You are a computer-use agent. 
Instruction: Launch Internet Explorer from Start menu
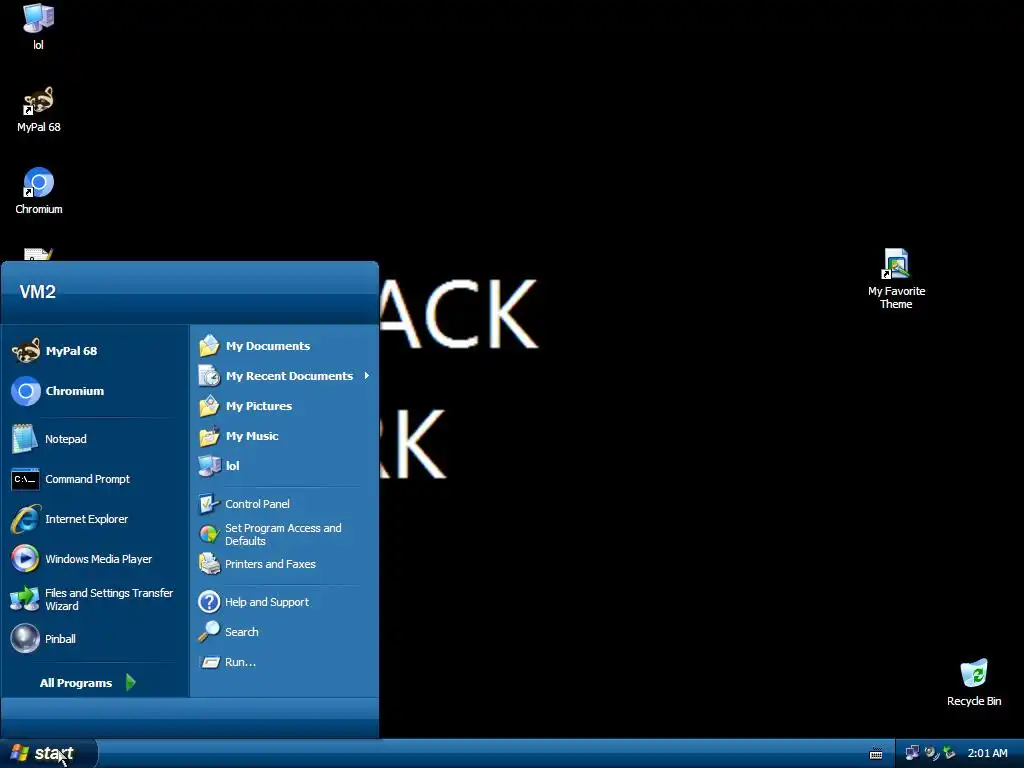point(95,519)
